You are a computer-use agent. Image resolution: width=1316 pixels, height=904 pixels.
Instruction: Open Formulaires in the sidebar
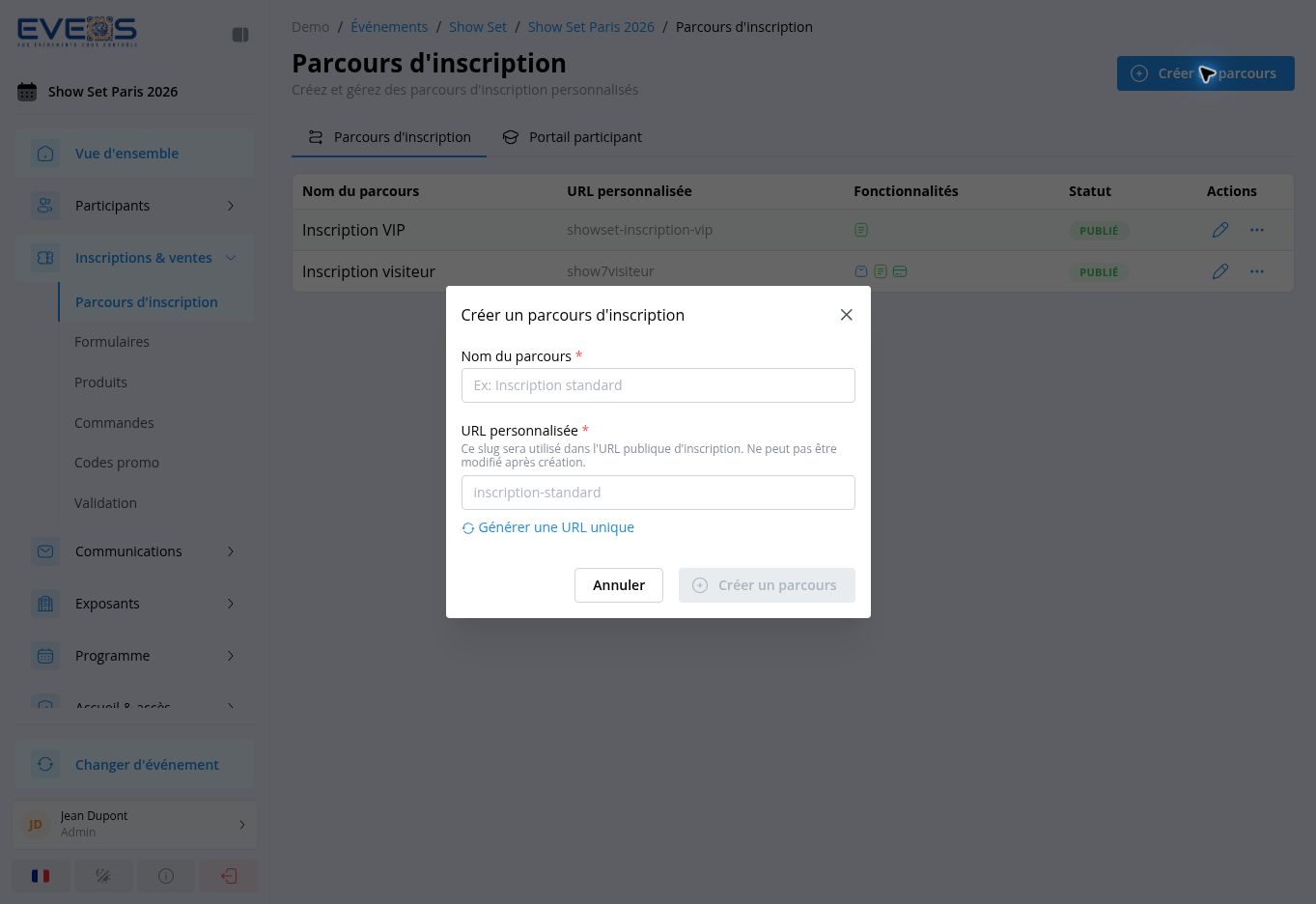click(x=112, y=342)
